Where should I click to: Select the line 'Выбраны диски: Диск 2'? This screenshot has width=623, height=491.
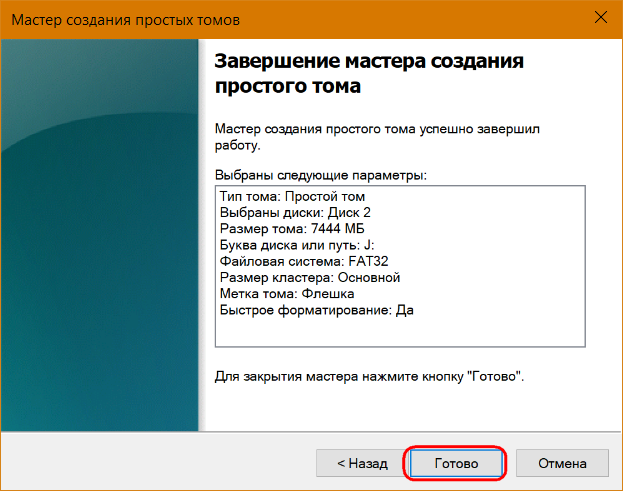tap(295, 213)
